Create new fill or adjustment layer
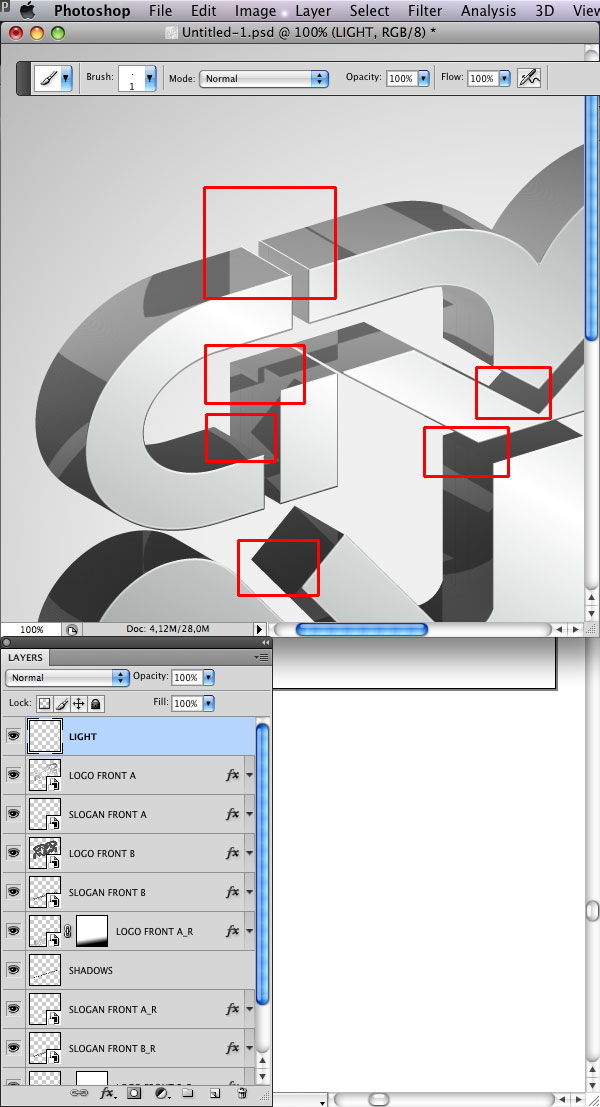This screenshot has width=600, height=1107. click(x=162, y=1093)
